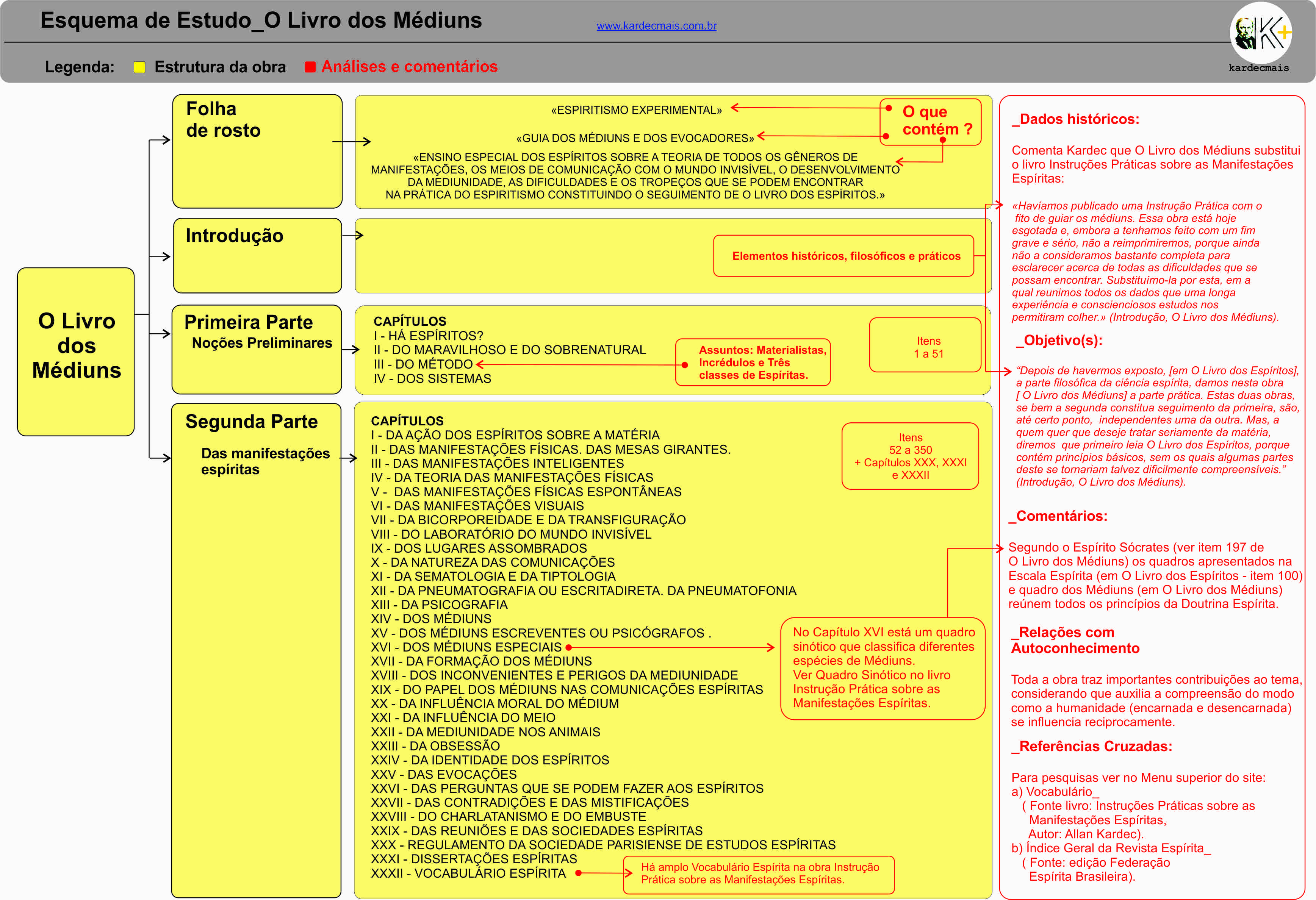
Task: Click the title "Esquema de Estudo_O Livro dos Médiuns"
Action: point(261,20)
